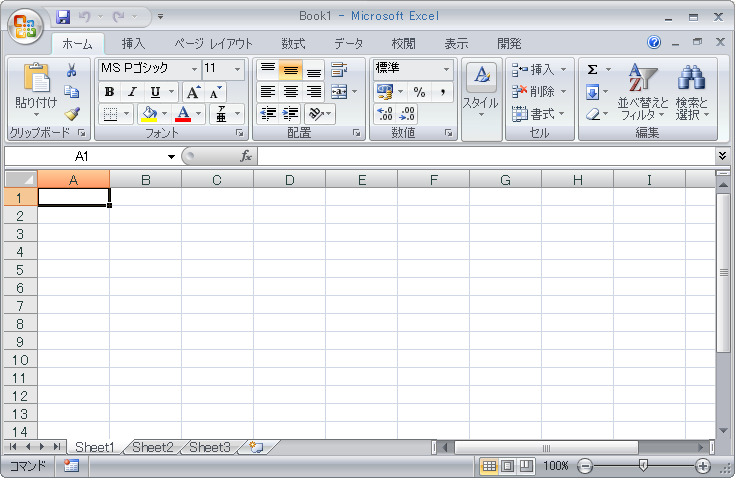
Task: Open the 校閲 tab
Action: point(403,44)
